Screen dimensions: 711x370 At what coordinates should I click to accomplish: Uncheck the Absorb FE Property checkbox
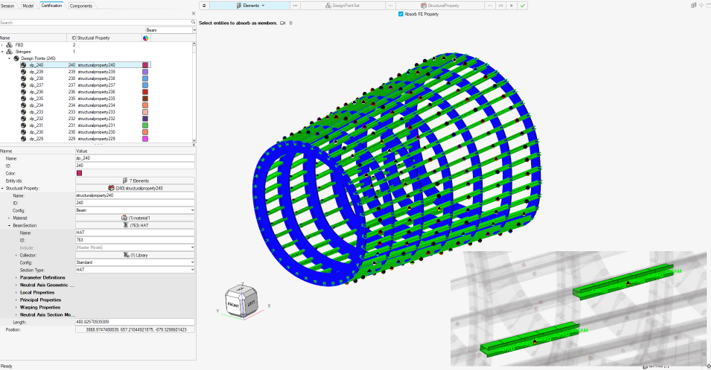(400, 14)
